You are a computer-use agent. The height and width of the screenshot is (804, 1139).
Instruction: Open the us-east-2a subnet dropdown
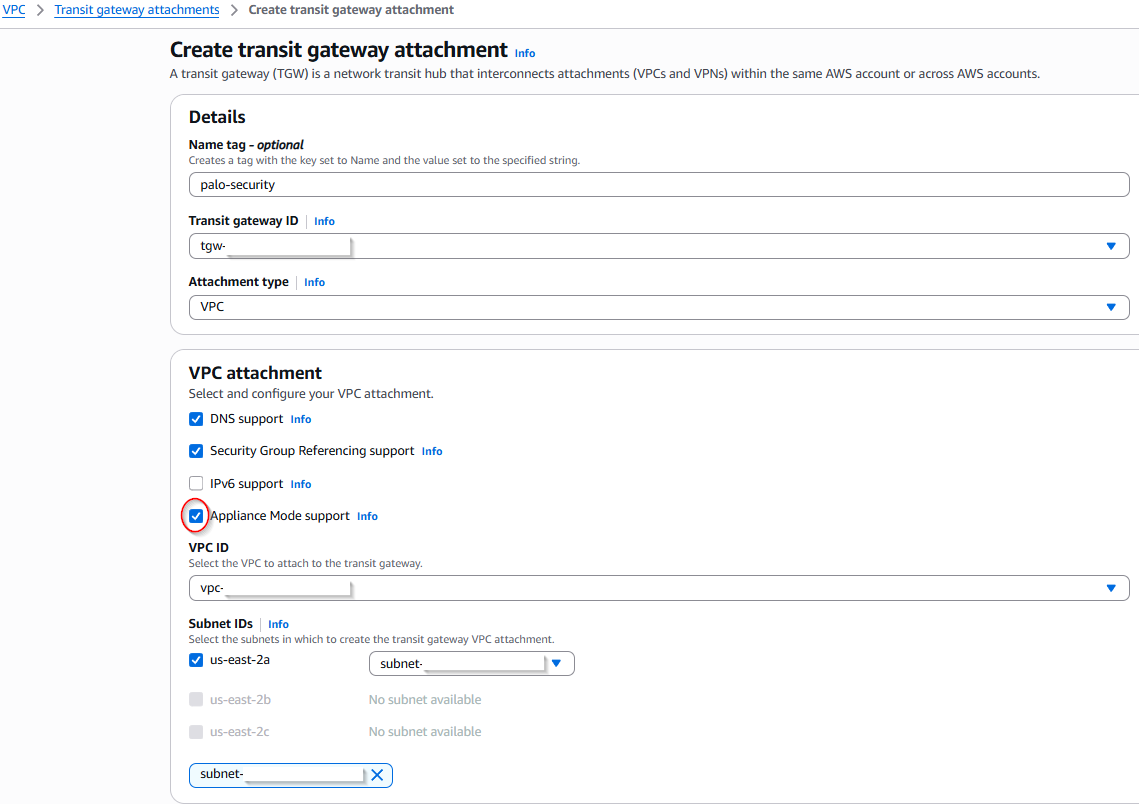[557, 663]
